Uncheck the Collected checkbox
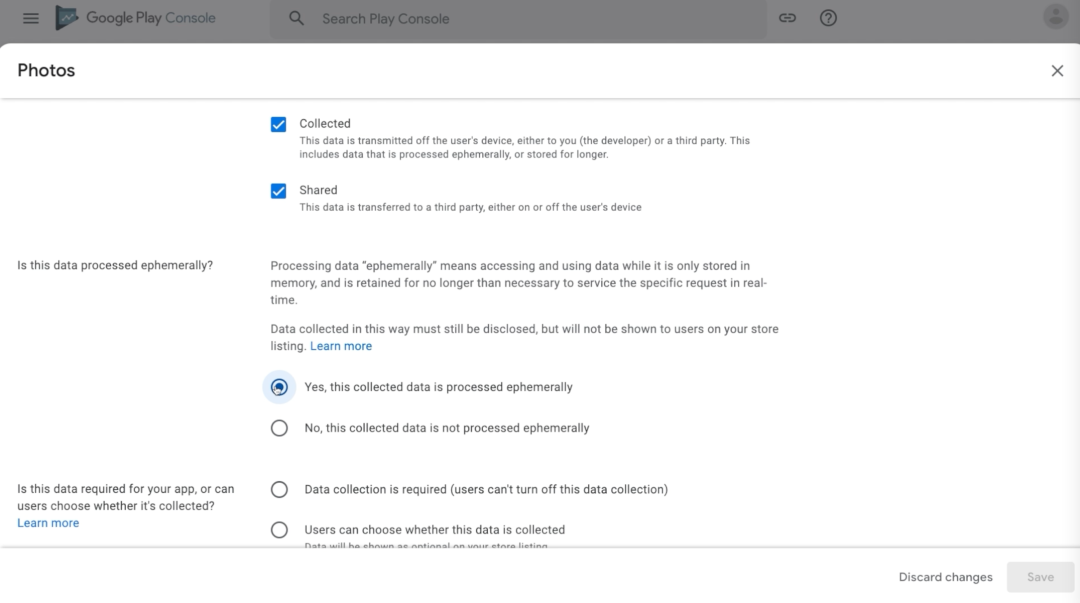1080x603 pixels. coord(279,124)
